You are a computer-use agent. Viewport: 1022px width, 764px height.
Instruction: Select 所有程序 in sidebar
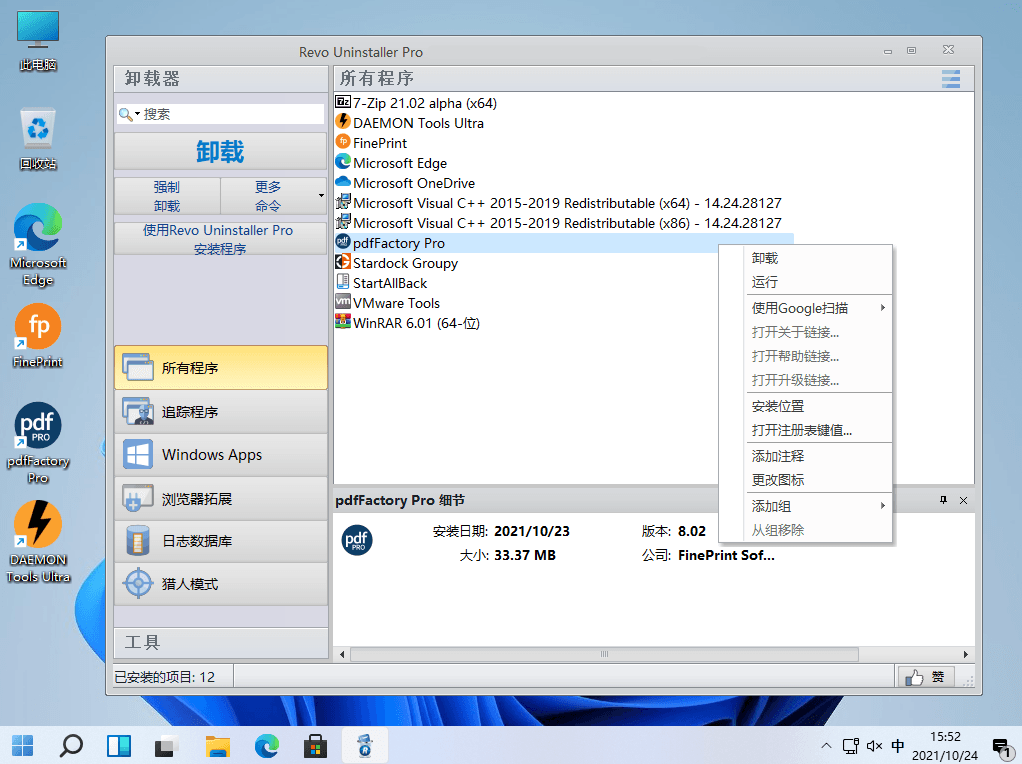[220, 368]
